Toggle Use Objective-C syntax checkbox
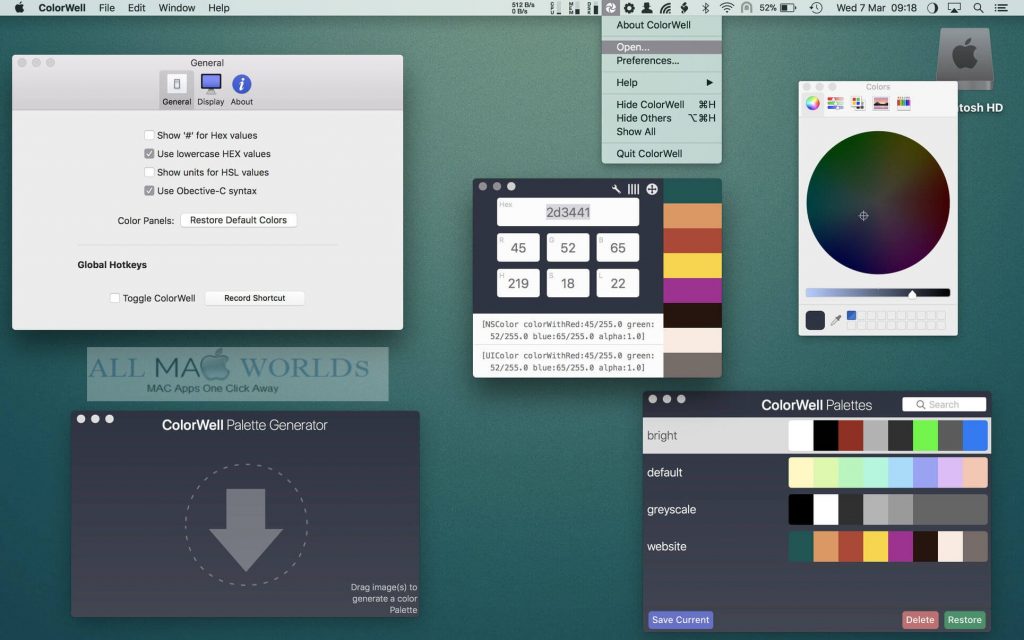 pos(149,191)
